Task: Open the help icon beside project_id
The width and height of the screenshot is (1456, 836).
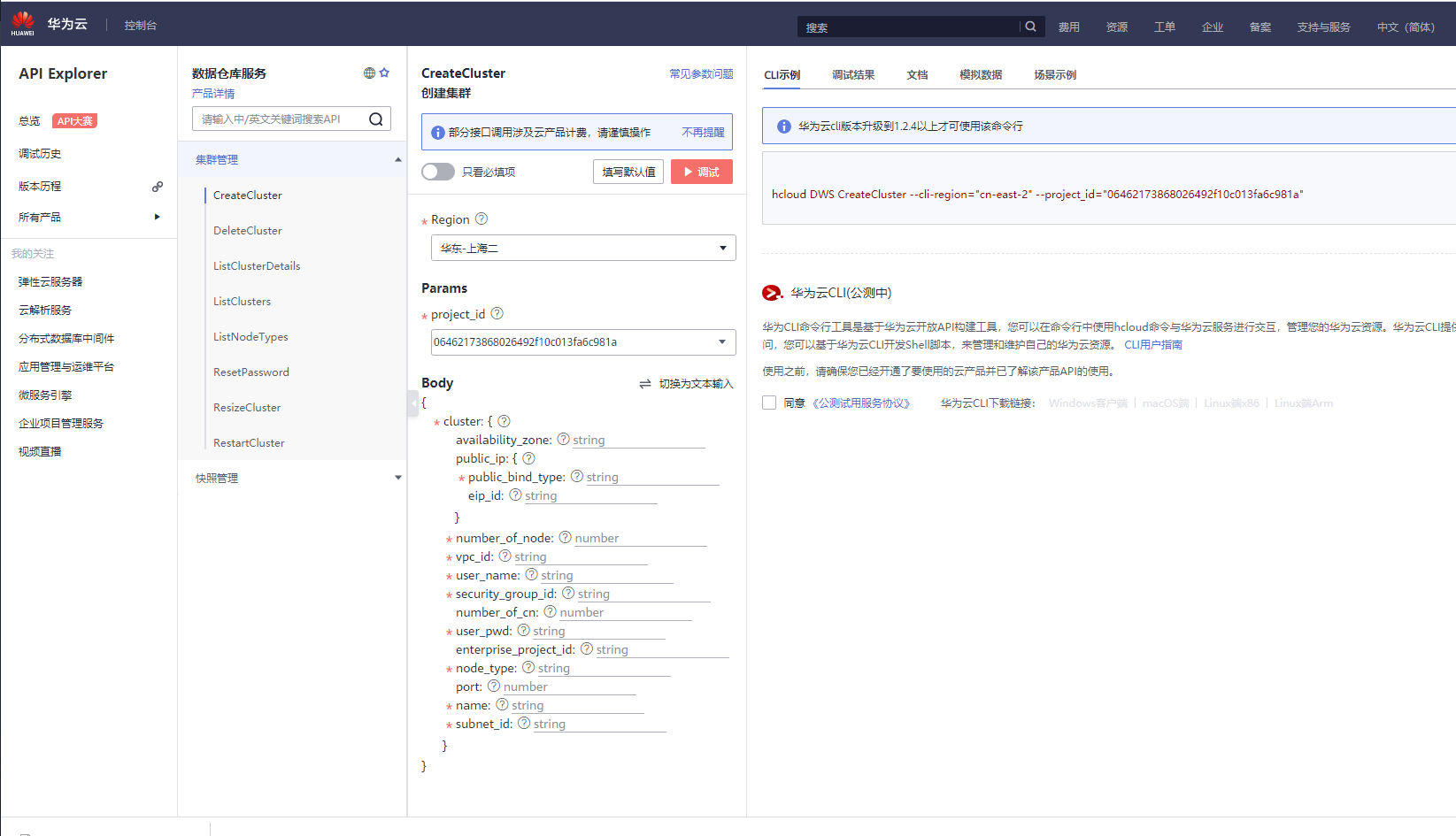Action: (497, 313)
